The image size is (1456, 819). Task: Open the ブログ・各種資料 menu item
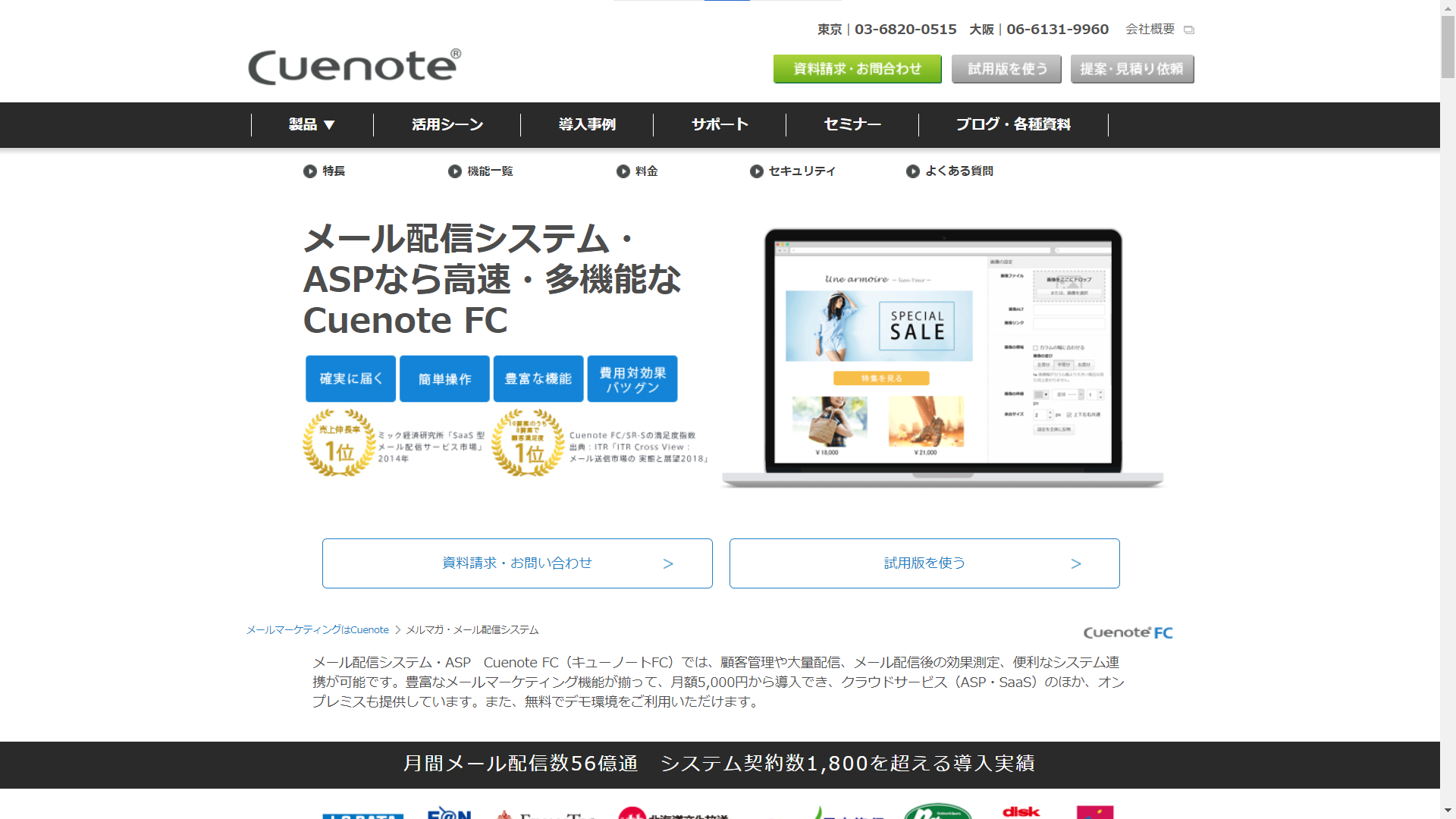tap(1013, 124)
